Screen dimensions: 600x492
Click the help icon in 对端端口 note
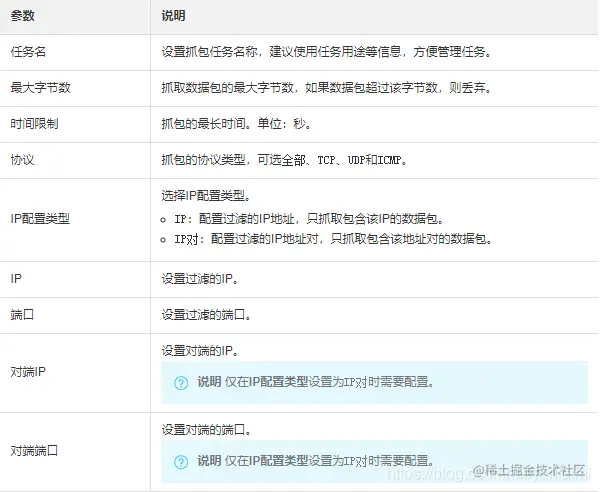181,462
